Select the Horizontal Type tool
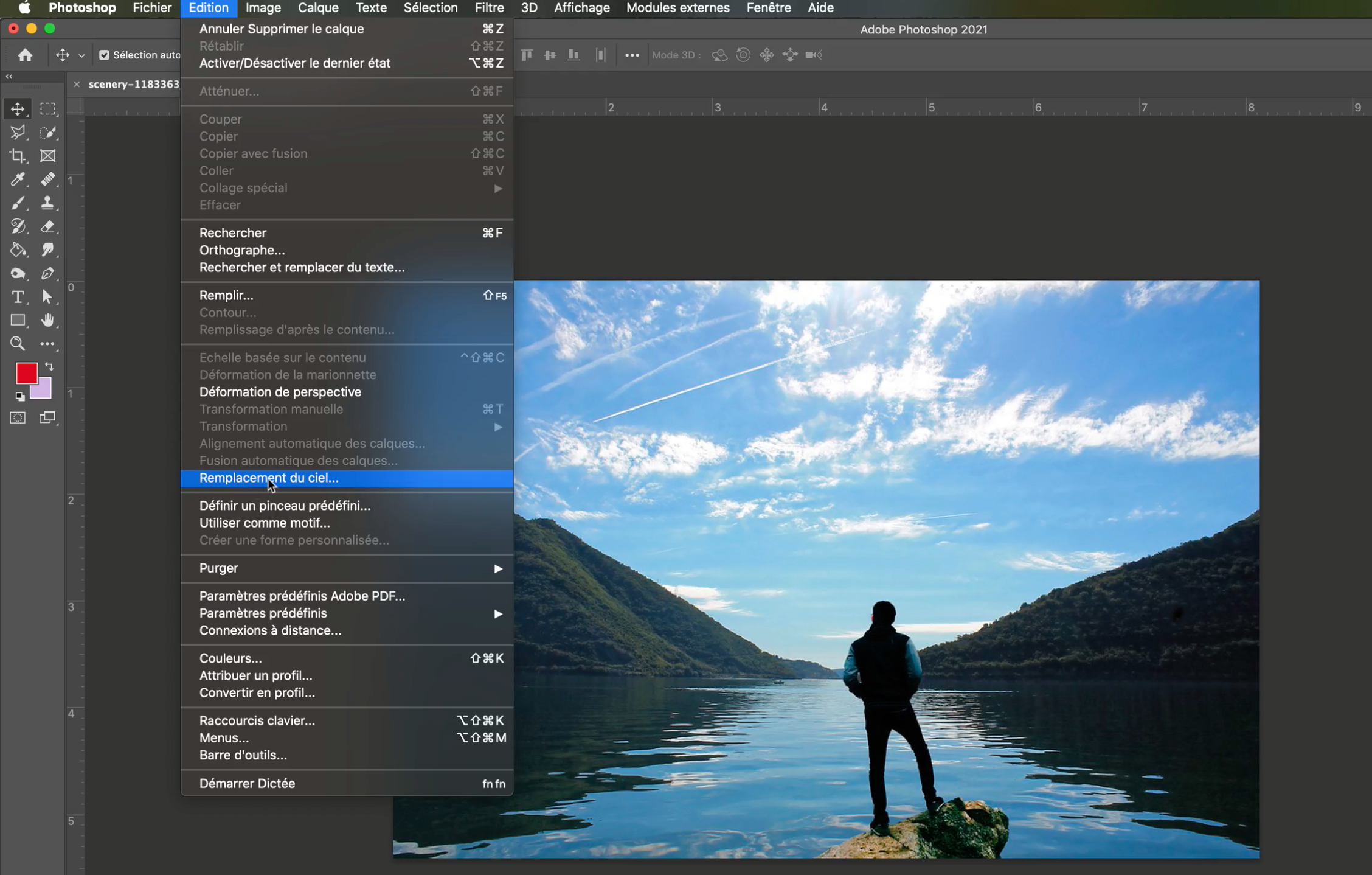 point(17,297)
